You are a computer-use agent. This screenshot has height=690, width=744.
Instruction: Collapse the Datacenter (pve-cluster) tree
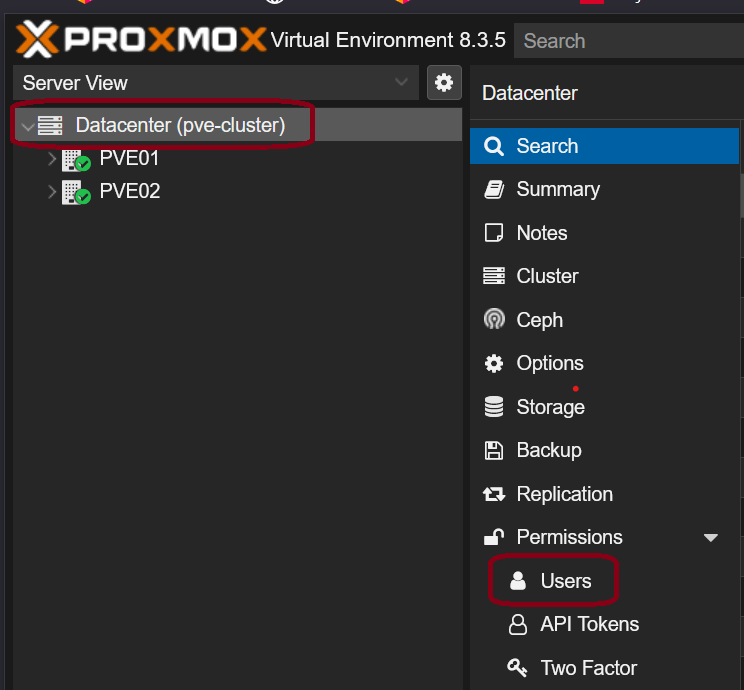tap(28, 126)
